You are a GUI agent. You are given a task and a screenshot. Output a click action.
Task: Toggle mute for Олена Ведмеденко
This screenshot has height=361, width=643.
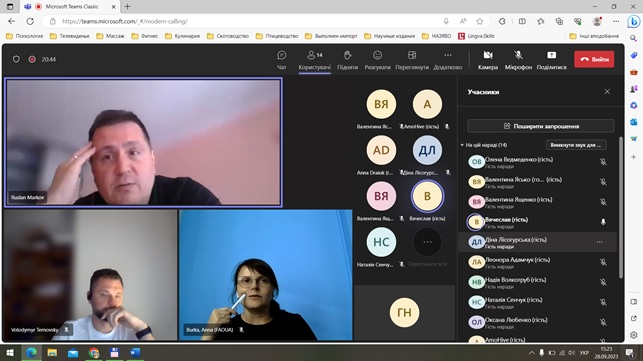603,162
